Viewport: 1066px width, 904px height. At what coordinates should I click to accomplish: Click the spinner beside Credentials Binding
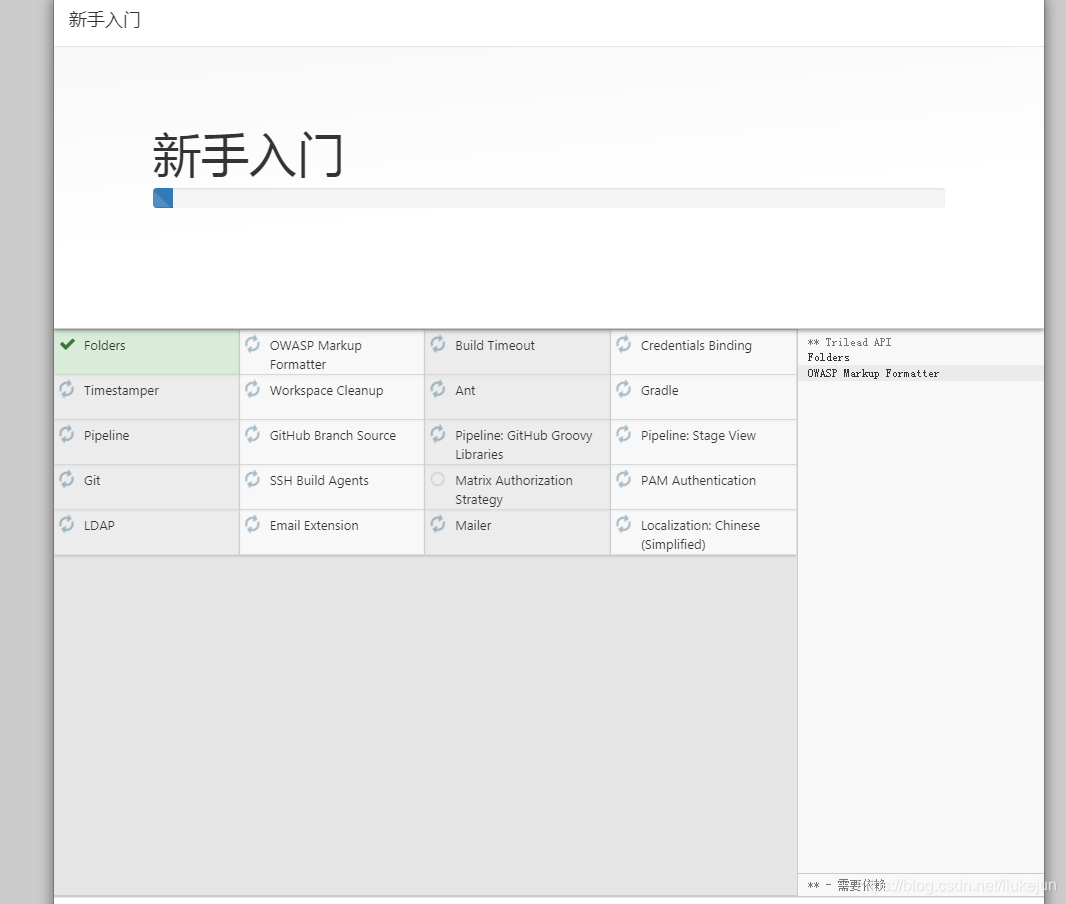tap(624, 345)
